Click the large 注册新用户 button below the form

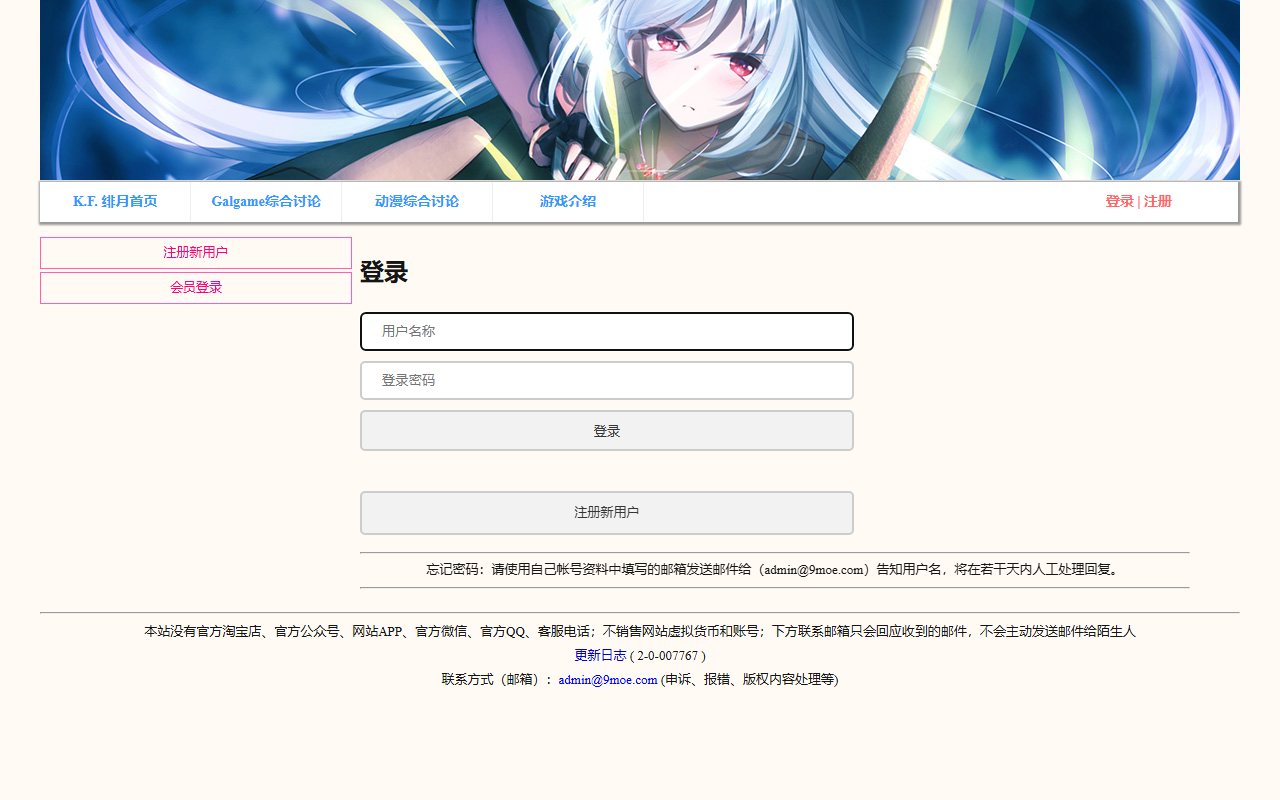(x=607, y=513)
